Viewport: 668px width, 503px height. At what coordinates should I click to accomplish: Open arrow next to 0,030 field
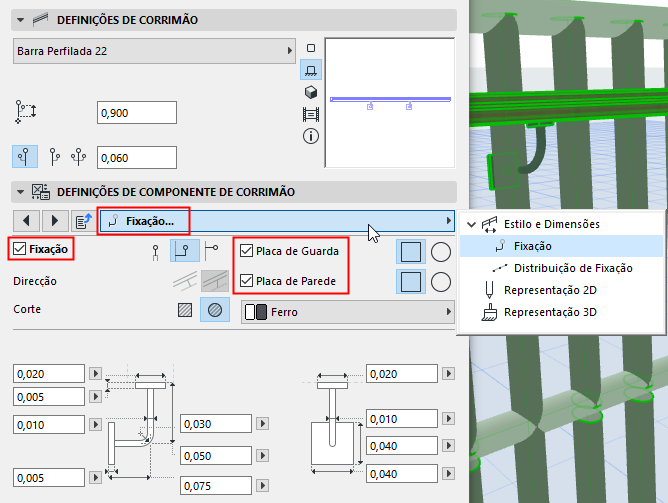262,424
